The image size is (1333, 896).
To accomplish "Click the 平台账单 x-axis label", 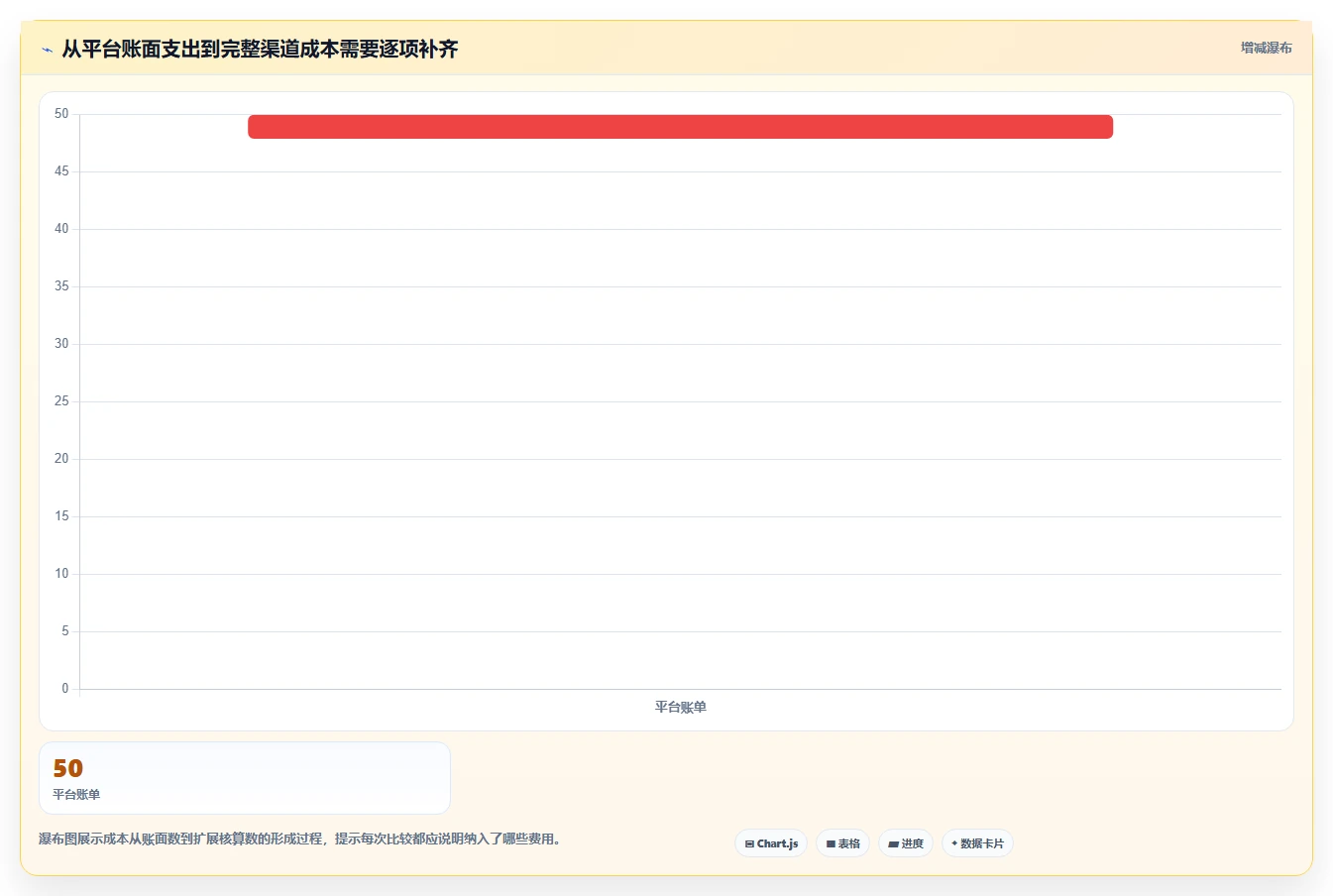I will [x=680, y=707].
